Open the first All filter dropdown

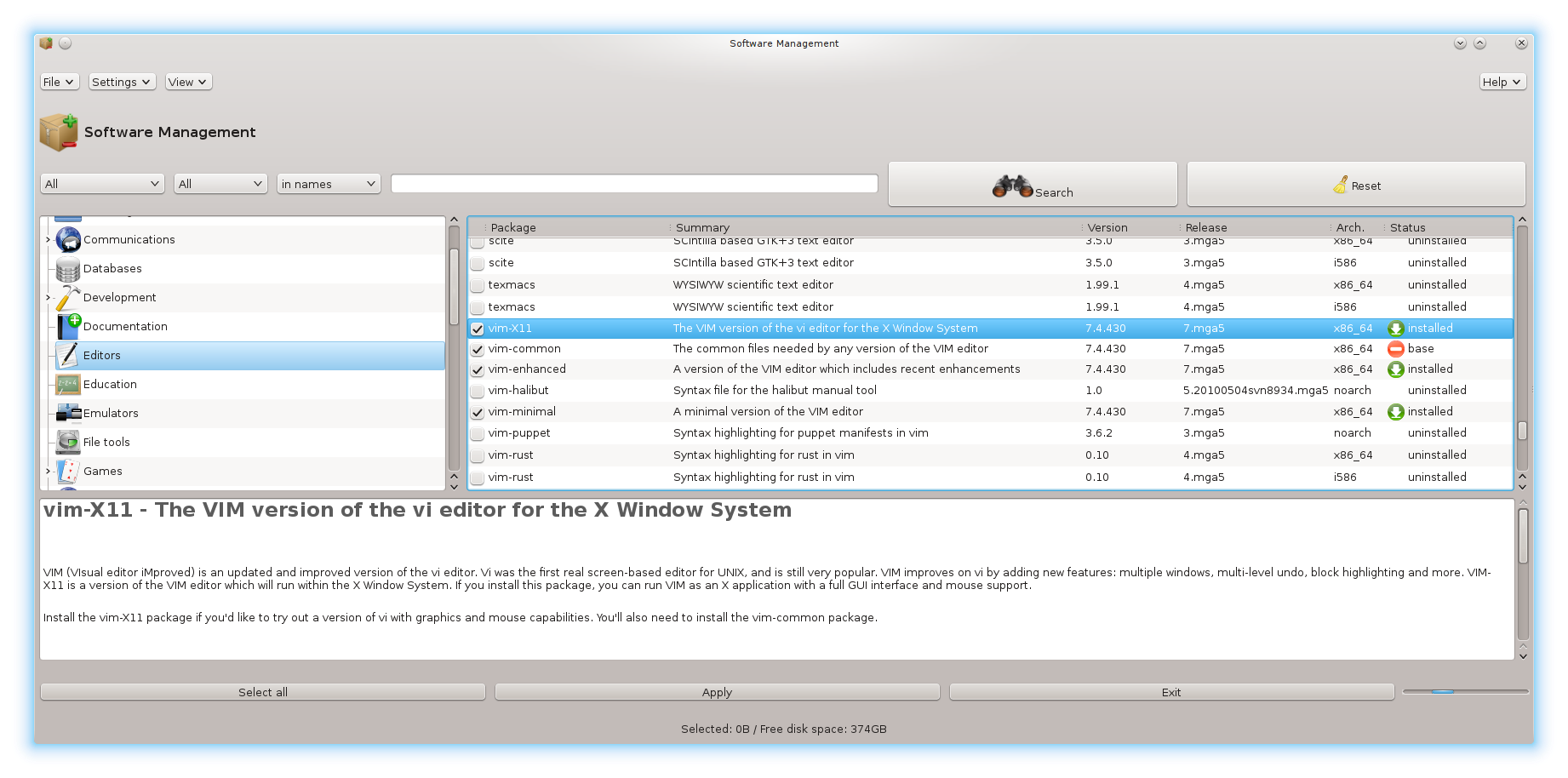click(x=102, y=184)
